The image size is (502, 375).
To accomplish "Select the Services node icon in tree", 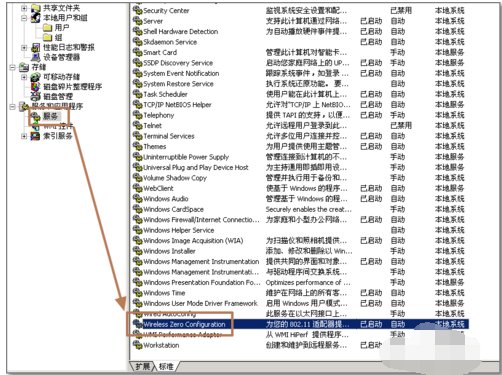I will click(x=36, y=116).
